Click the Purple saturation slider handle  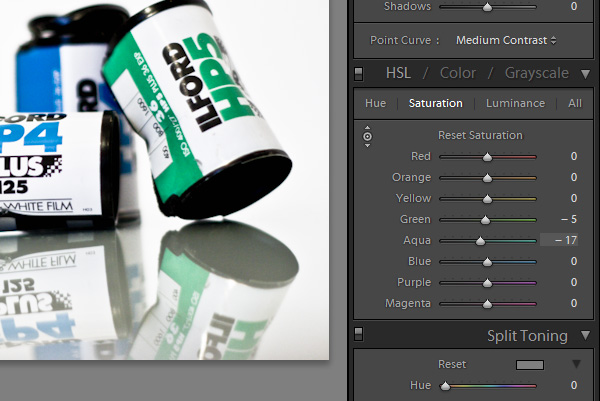(487, 283)
